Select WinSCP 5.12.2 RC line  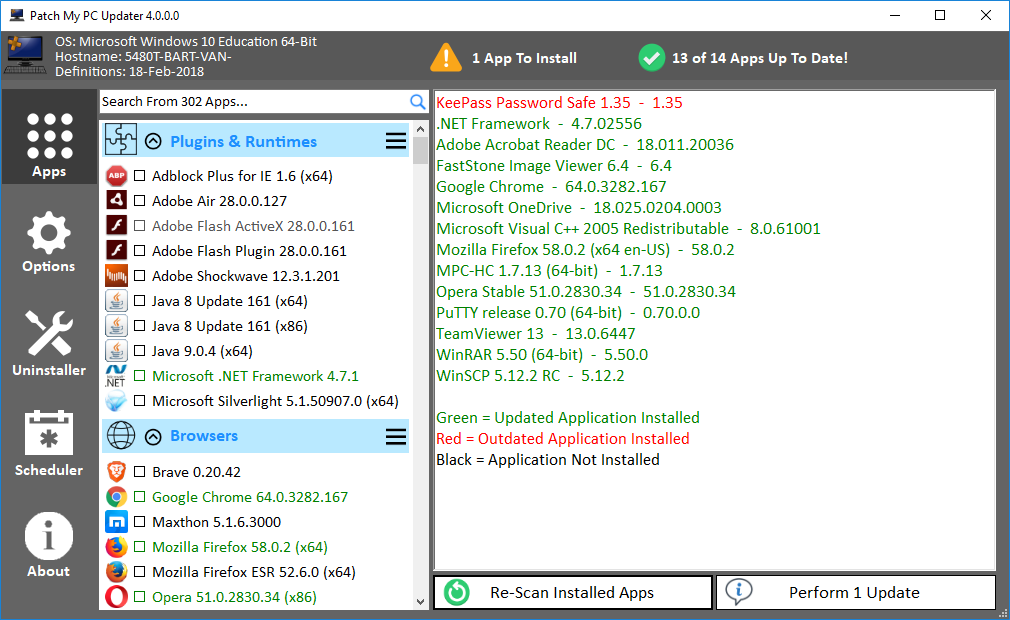coord(530,376)
